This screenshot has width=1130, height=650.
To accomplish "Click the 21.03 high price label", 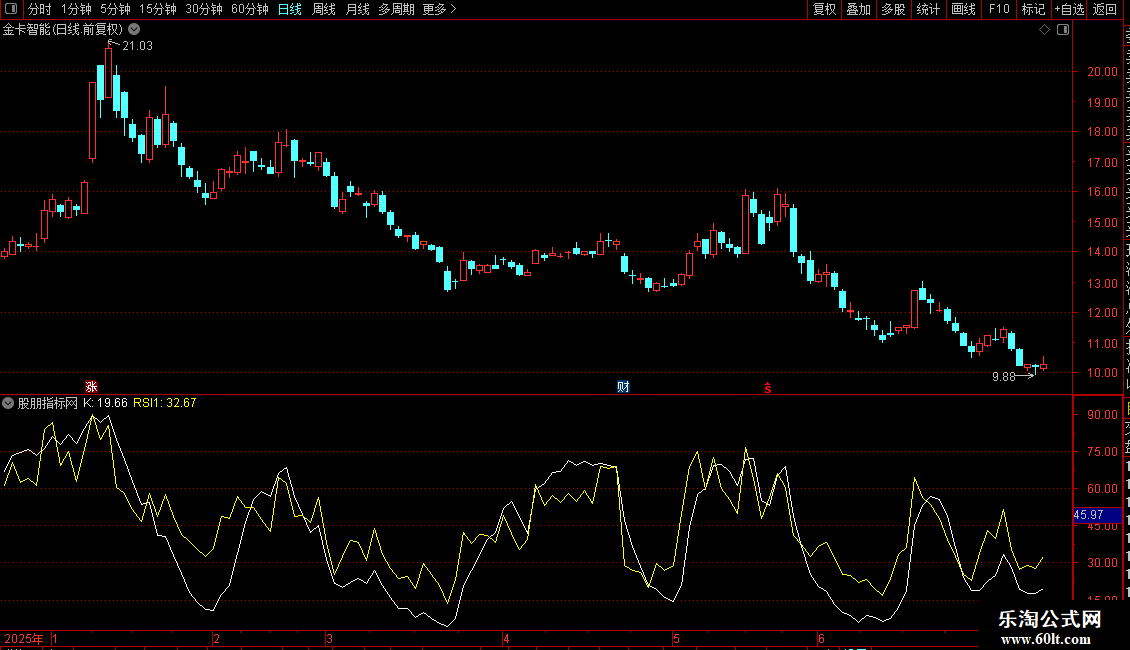I will click(138, 45).
